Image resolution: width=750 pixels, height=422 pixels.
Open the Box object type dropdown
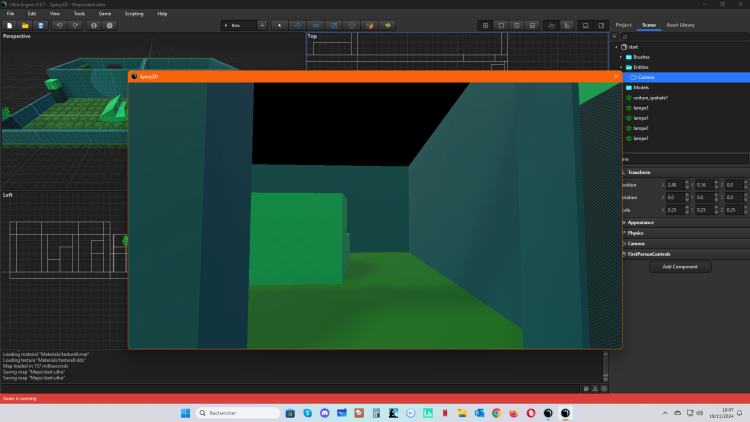(x=238, y=25)
